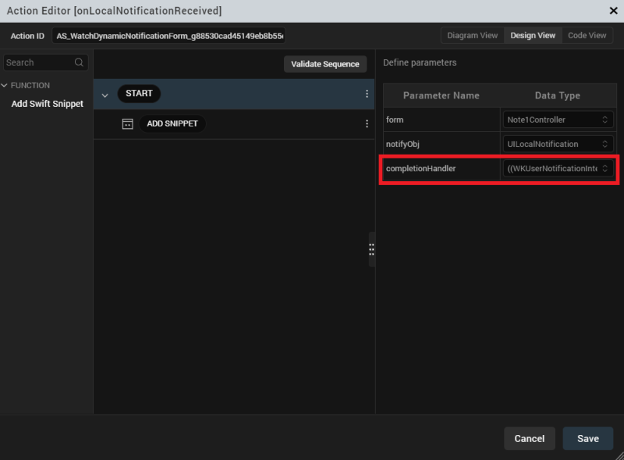Click the Define parameters heading
This screenshot has height=460, width=624.
coord(419,62)
